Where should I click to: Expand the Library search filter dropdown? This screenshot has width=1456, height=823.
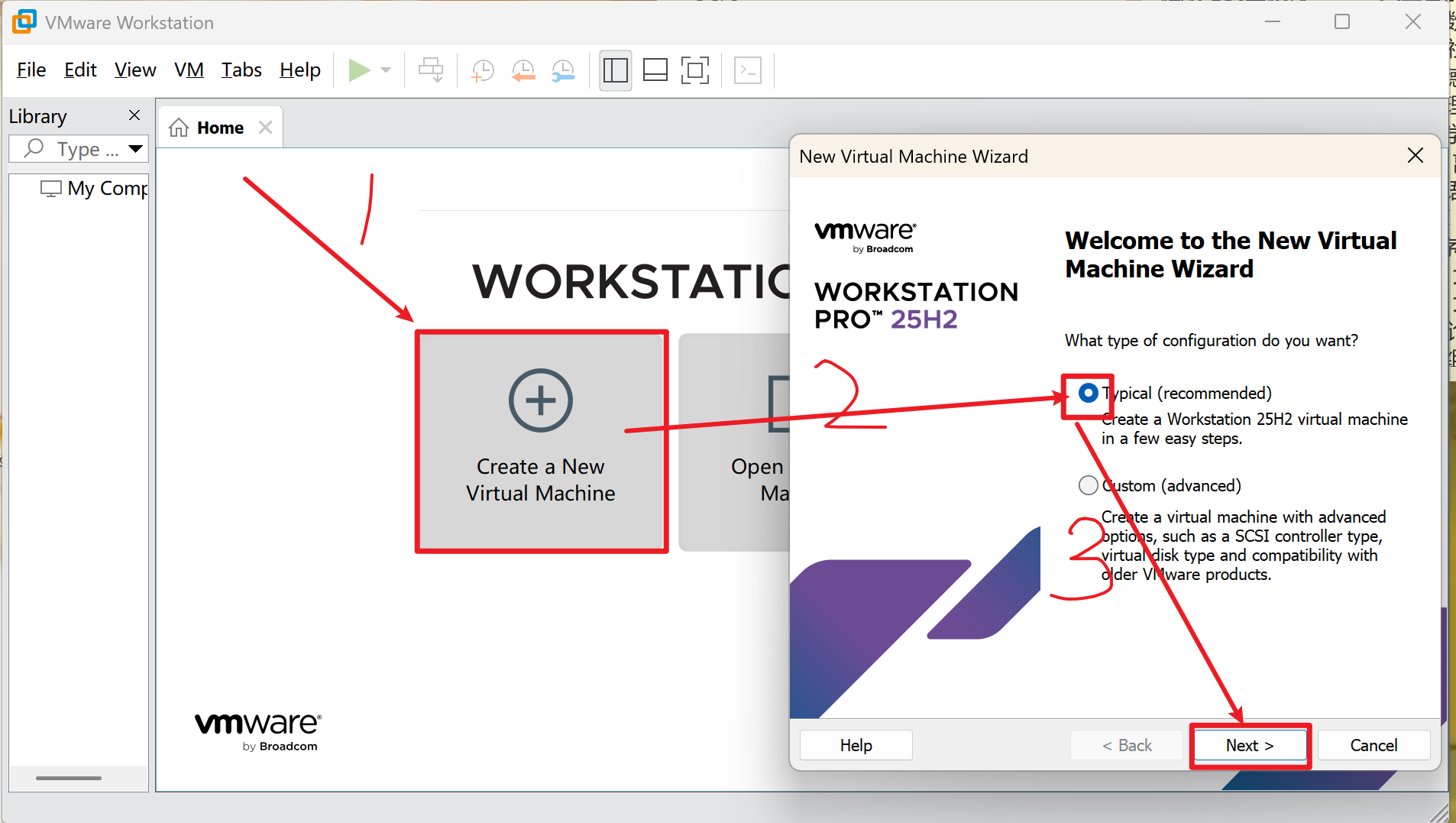click(136, 148)
